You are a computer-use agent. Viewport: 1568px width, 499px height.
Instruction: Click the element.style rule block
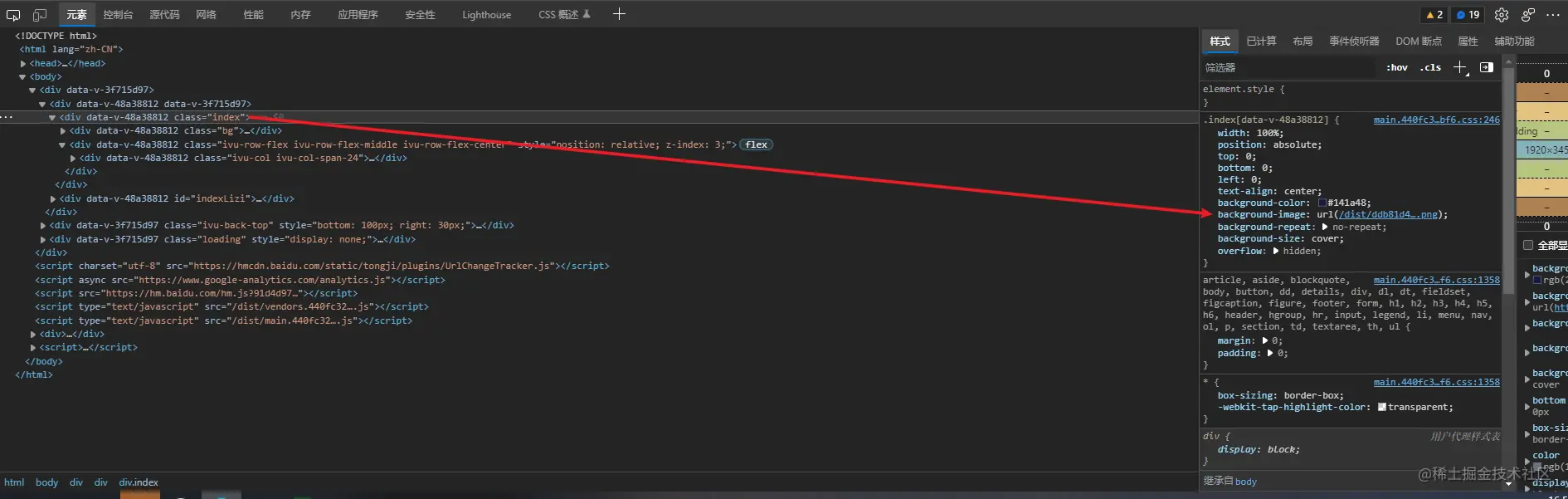click(1351, 95)
